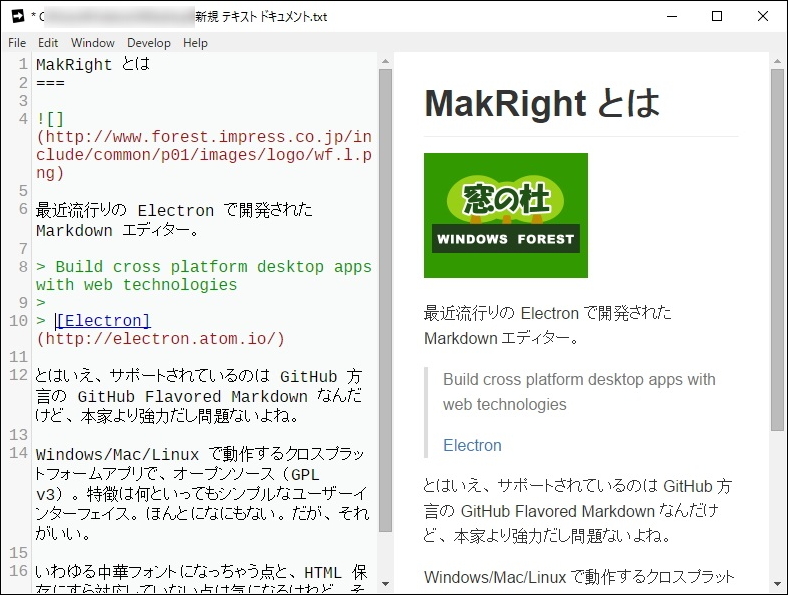Close the MakRight window

point(763,16)
